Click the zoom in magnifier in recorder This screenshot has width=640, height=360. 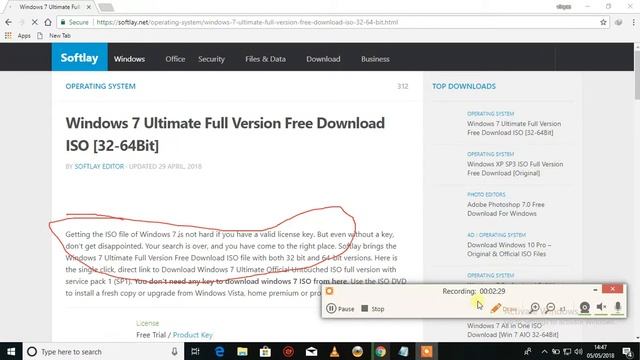click(534, 308)
